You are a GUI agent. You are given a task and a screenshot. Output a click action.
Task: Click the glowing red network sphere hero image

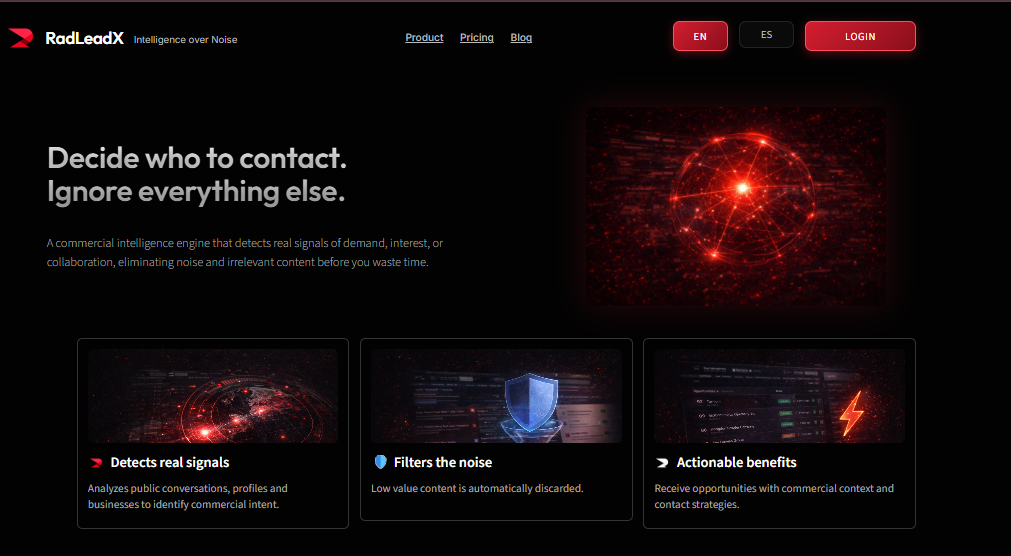click(736, 206)
